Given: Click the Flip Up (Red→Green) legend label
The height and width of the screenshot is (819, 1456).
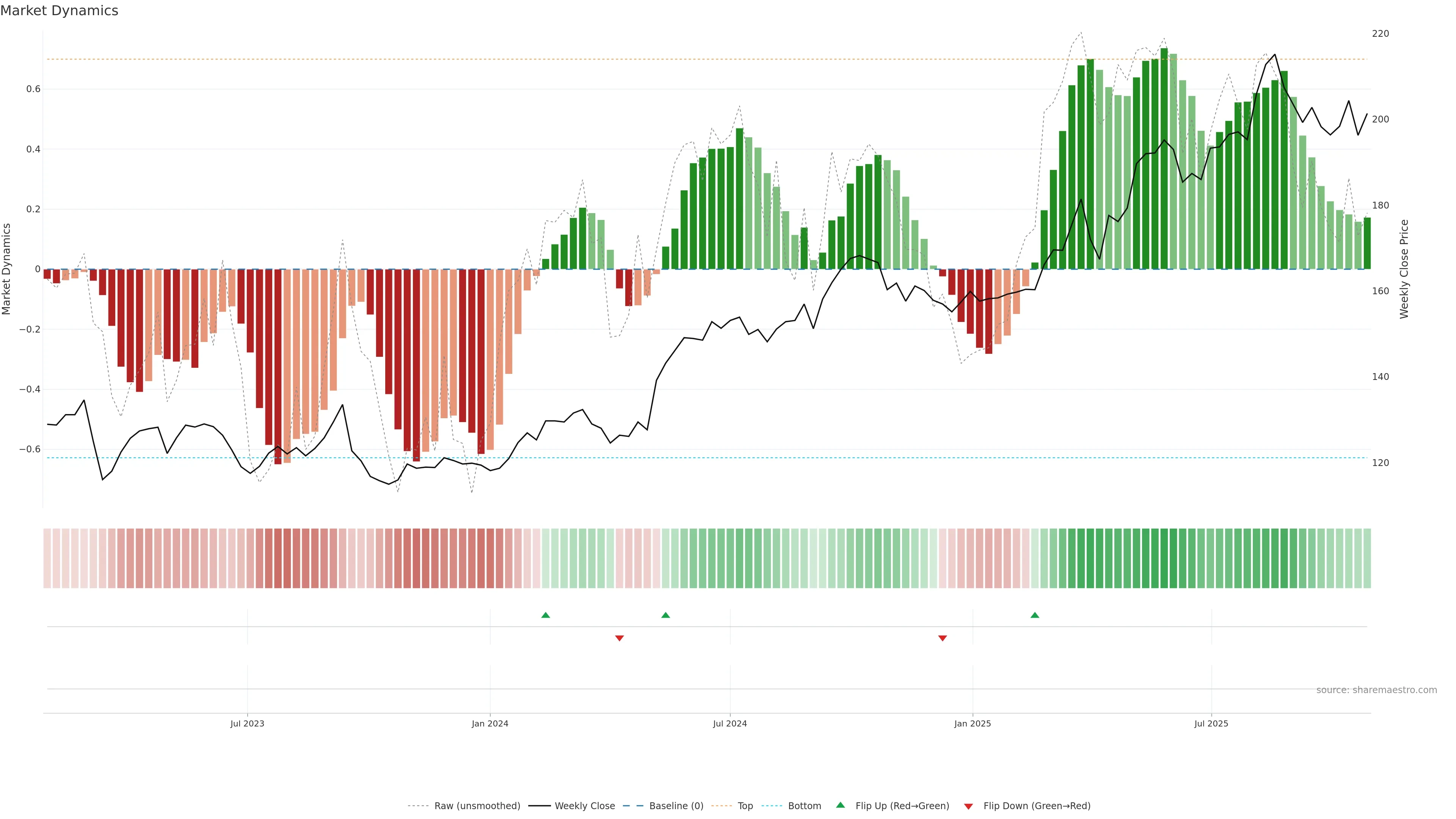Looking at the screenshot, I should coord(902,806).
